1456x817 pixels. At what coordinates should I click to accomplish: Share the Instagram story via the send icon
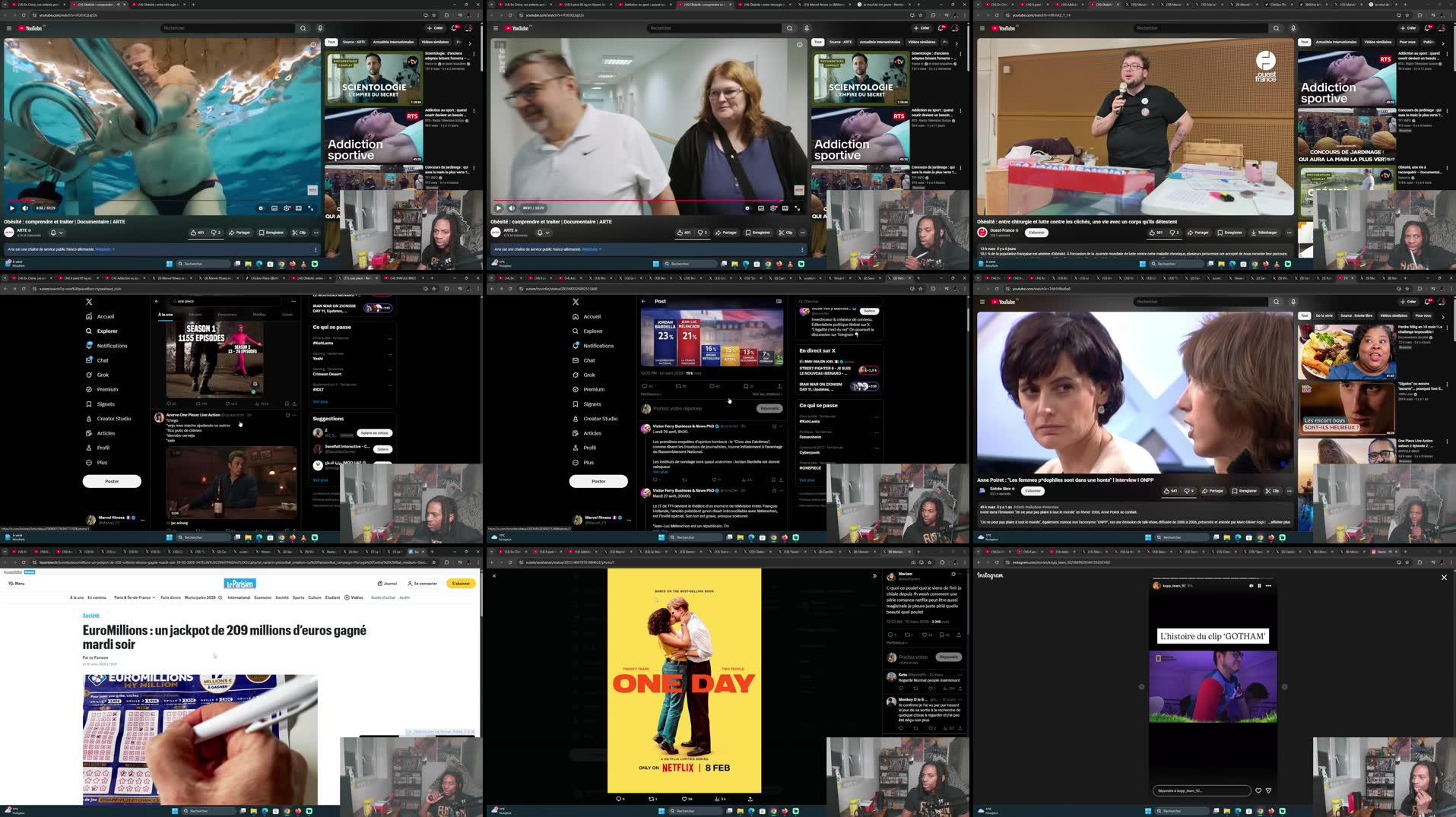(1268, 790)
